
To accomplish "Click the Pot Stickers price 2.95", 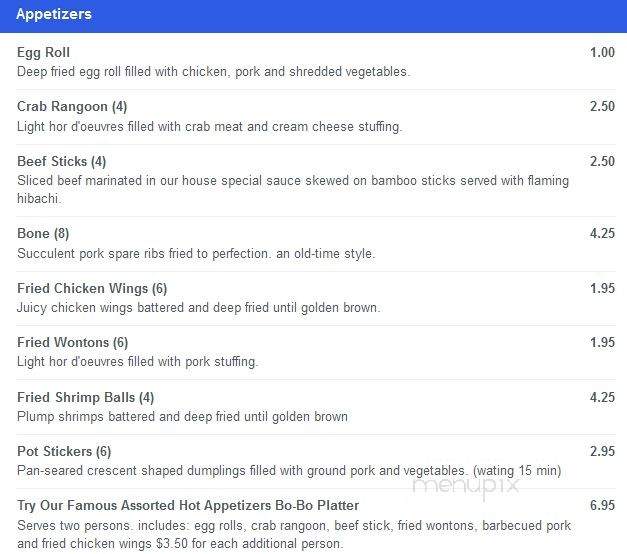I will coord(602,452).
